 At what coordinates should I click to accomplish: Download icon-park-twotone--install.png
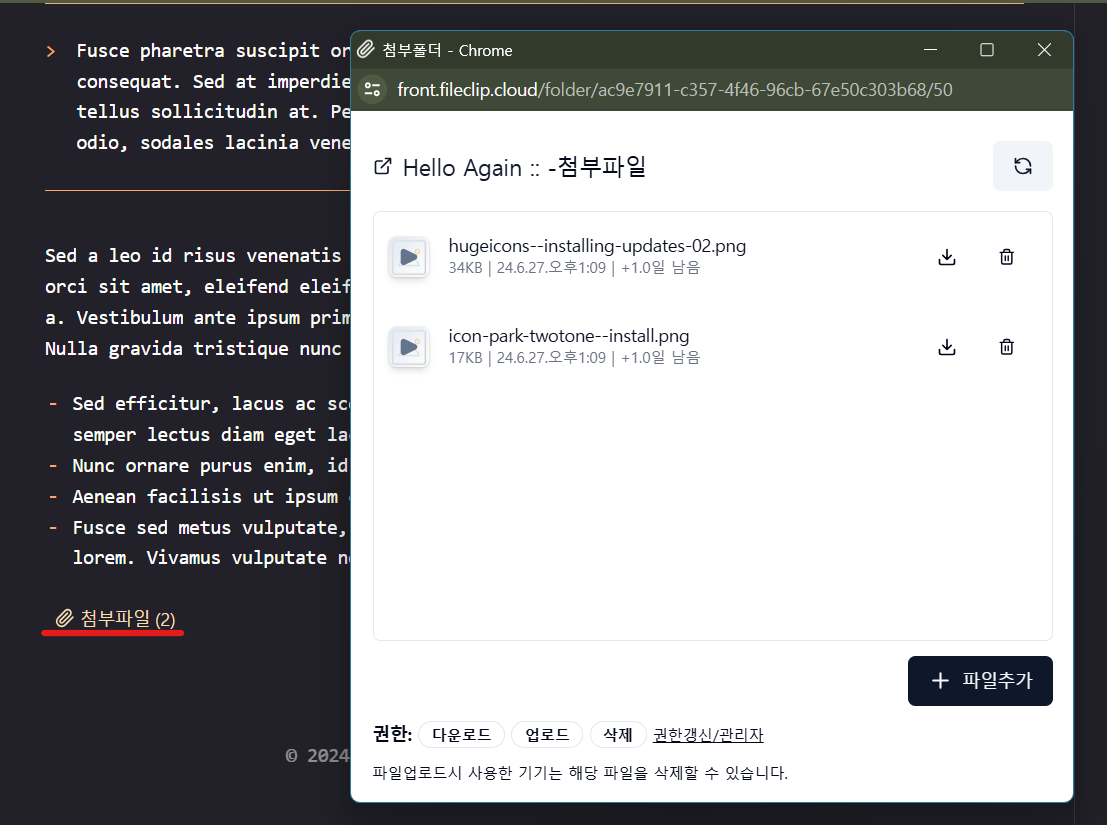946,346
